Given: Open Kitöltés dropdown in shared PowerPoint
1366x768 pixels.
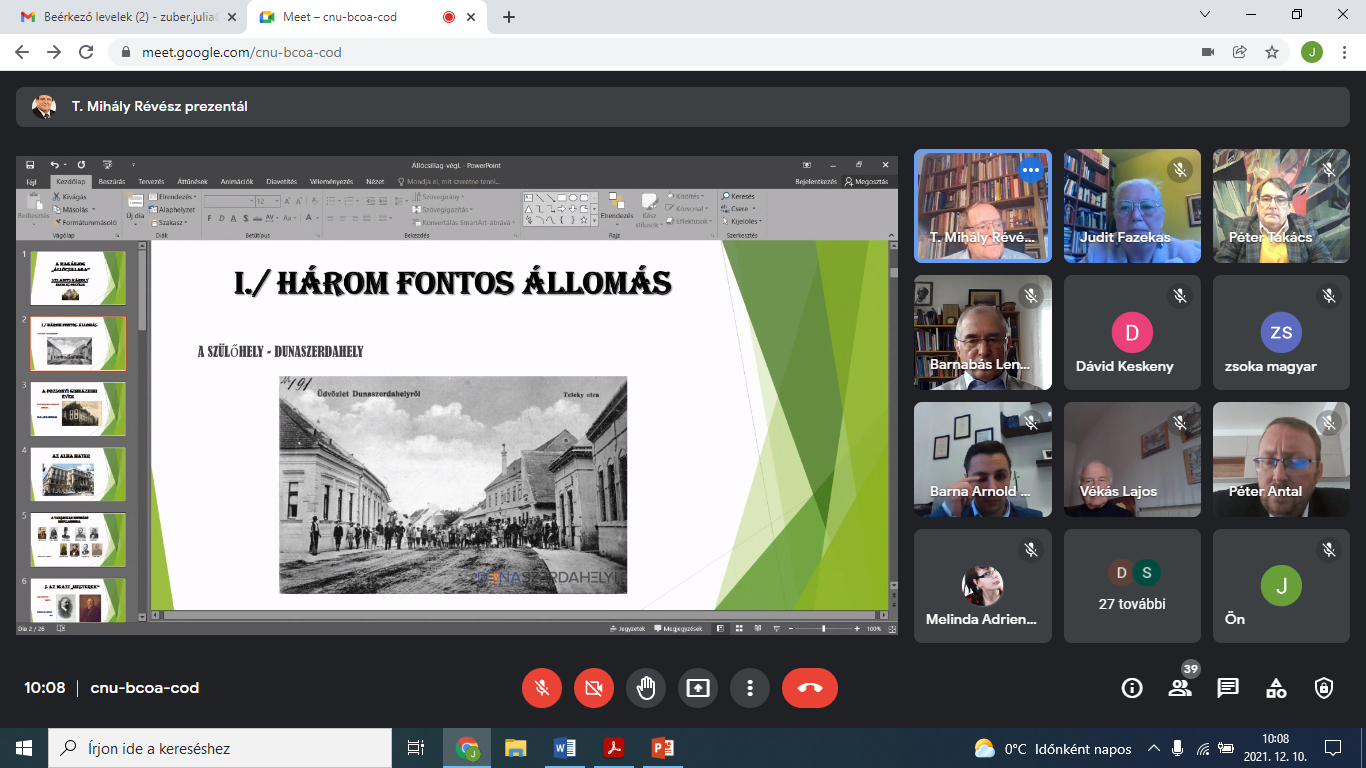Looking at the screenshot, I should pyautogui.click(x=684, y=197).
